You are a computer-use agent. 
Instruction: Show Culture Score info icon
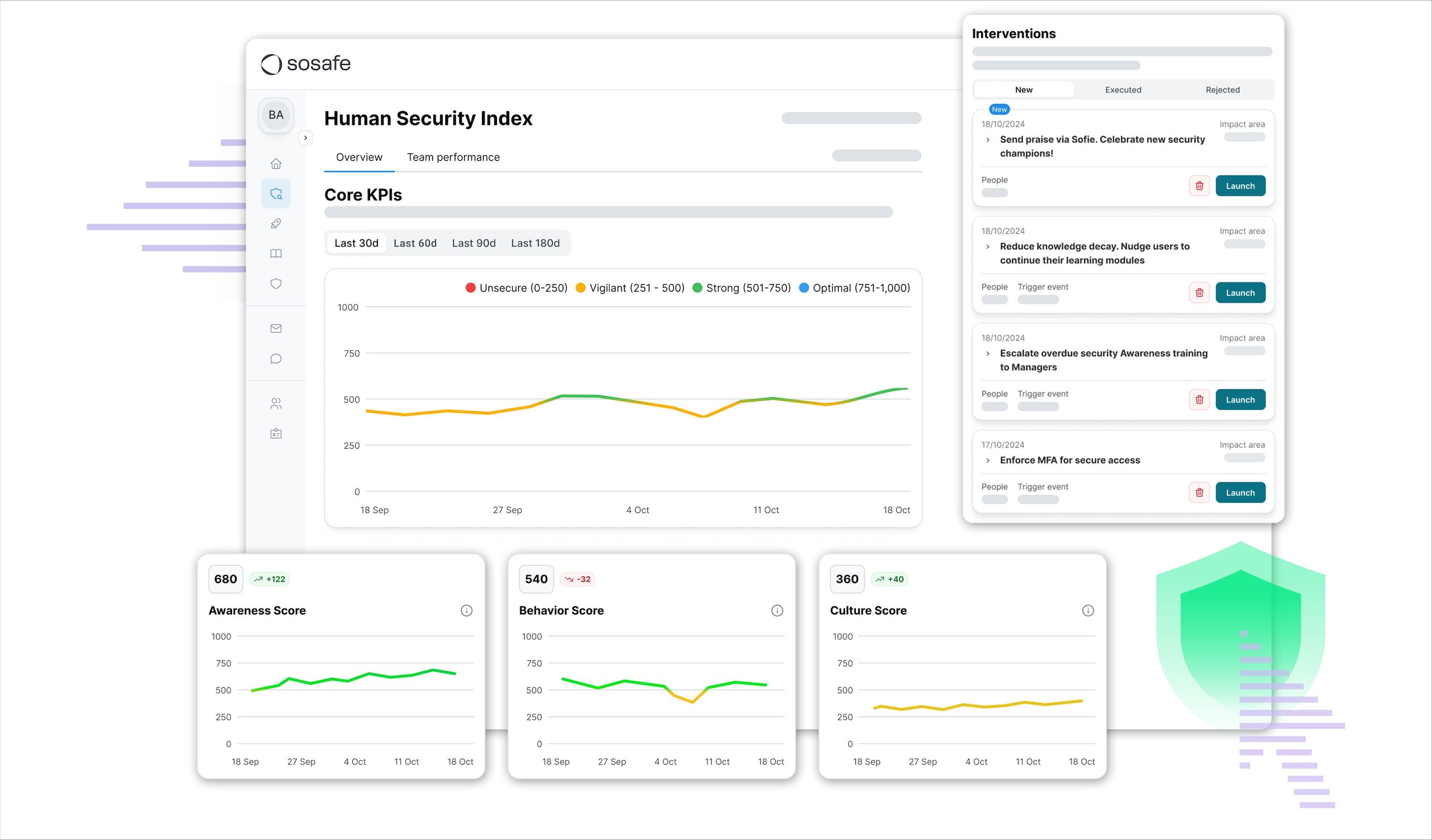pos(1087,611)
